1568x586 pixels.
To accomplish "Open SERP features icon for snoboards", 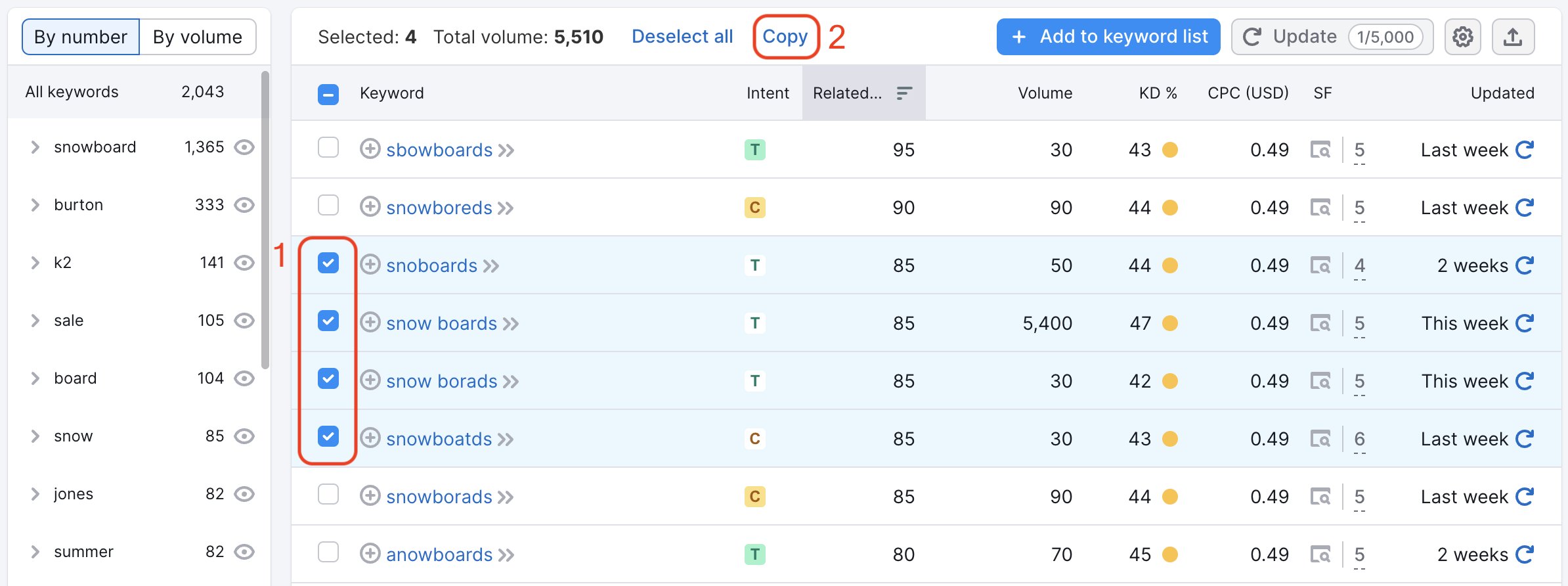I will (1320, 265).
